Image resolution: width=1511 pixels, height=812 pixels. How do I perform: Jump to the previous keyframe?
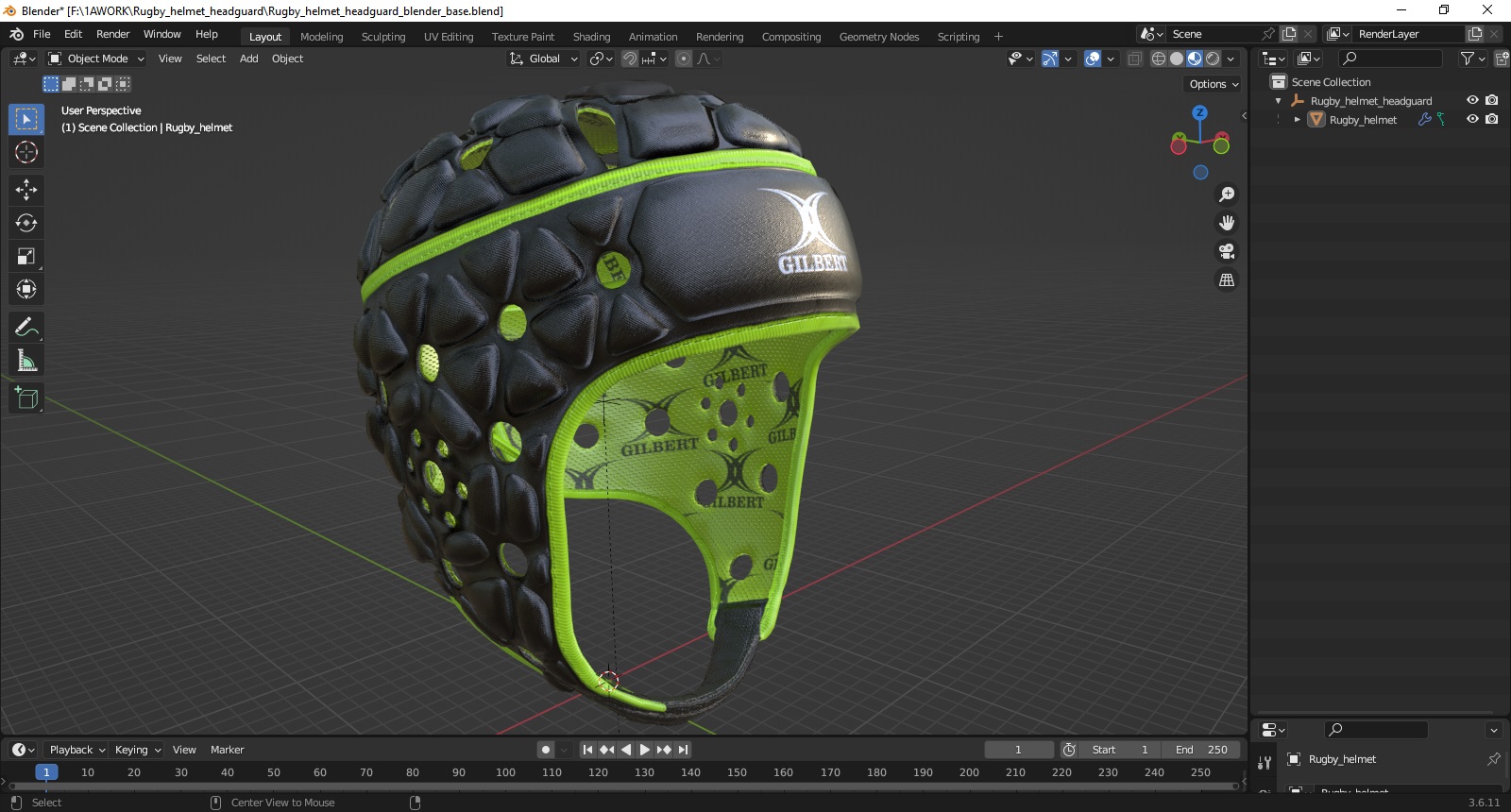[x=607, y=750]
